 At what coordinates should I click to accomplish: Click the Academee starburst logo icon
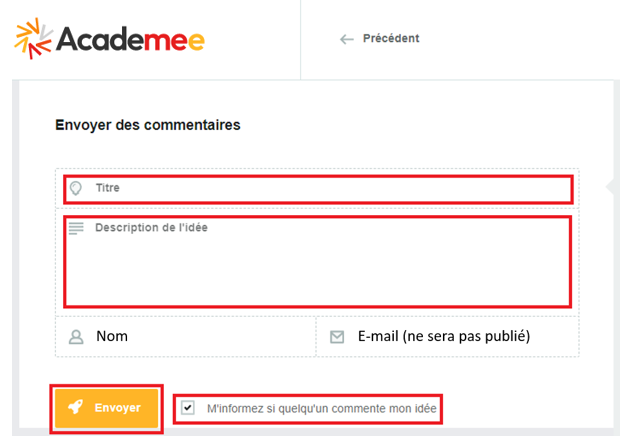coord(33,39)
